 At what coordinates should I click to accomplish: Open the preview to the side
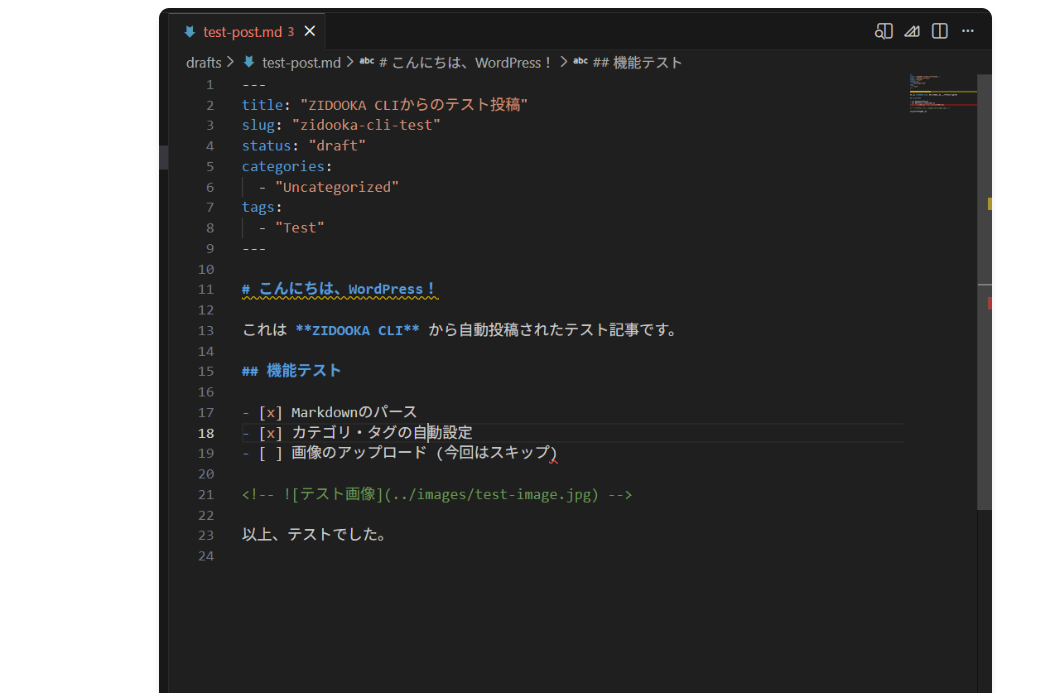pyautogui.click(x=883, y=31)
